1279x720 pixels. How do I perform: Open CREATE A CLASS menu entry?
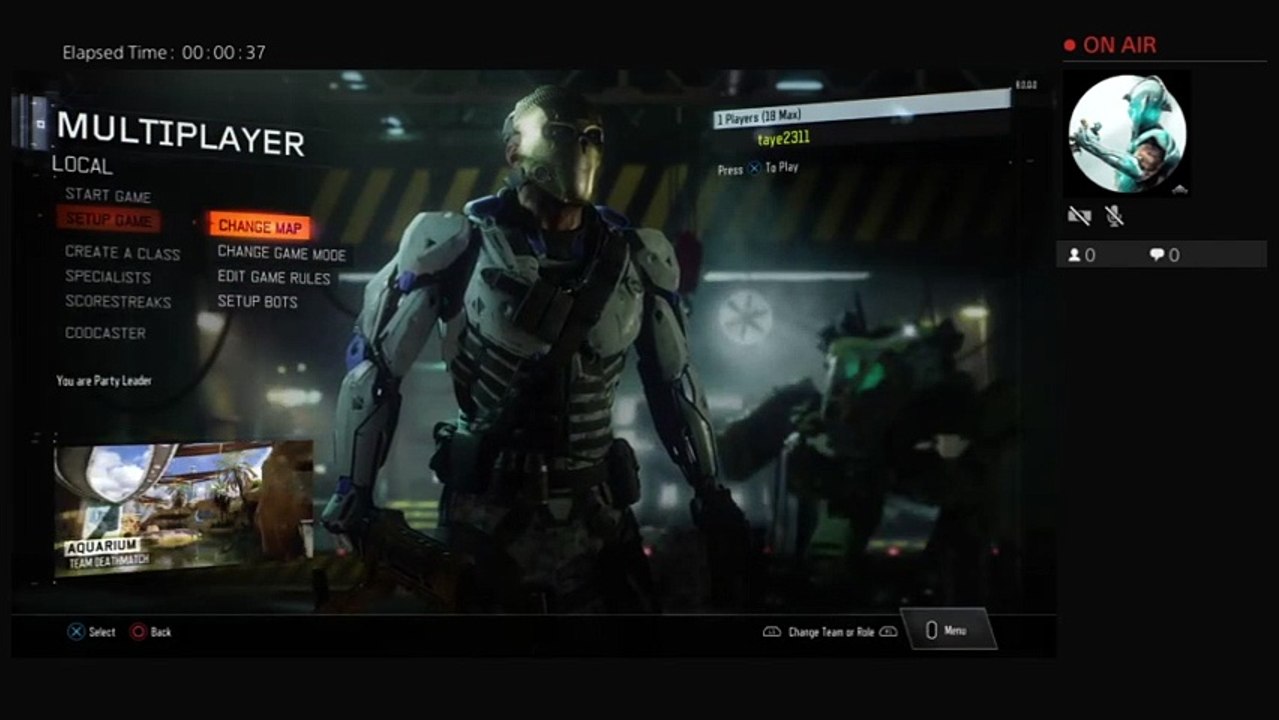[122, 253]
